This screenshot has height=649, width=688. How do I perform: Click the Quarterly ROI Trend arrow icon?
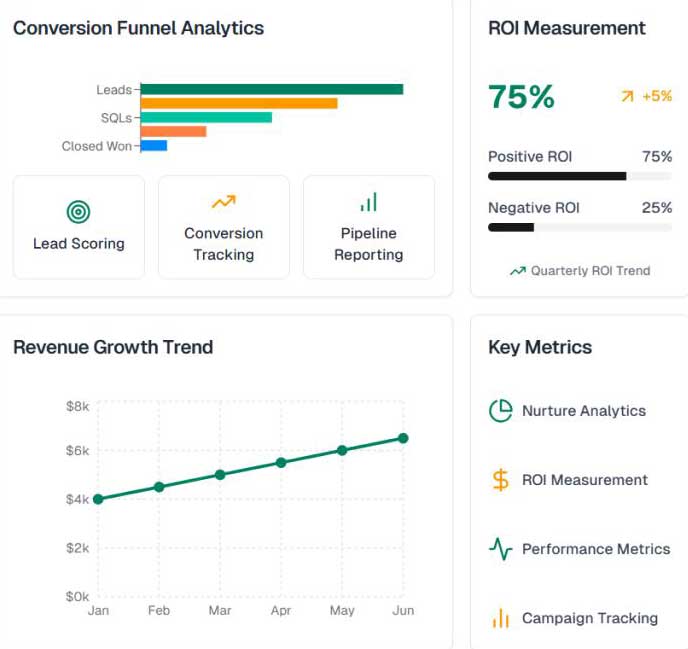518,271
